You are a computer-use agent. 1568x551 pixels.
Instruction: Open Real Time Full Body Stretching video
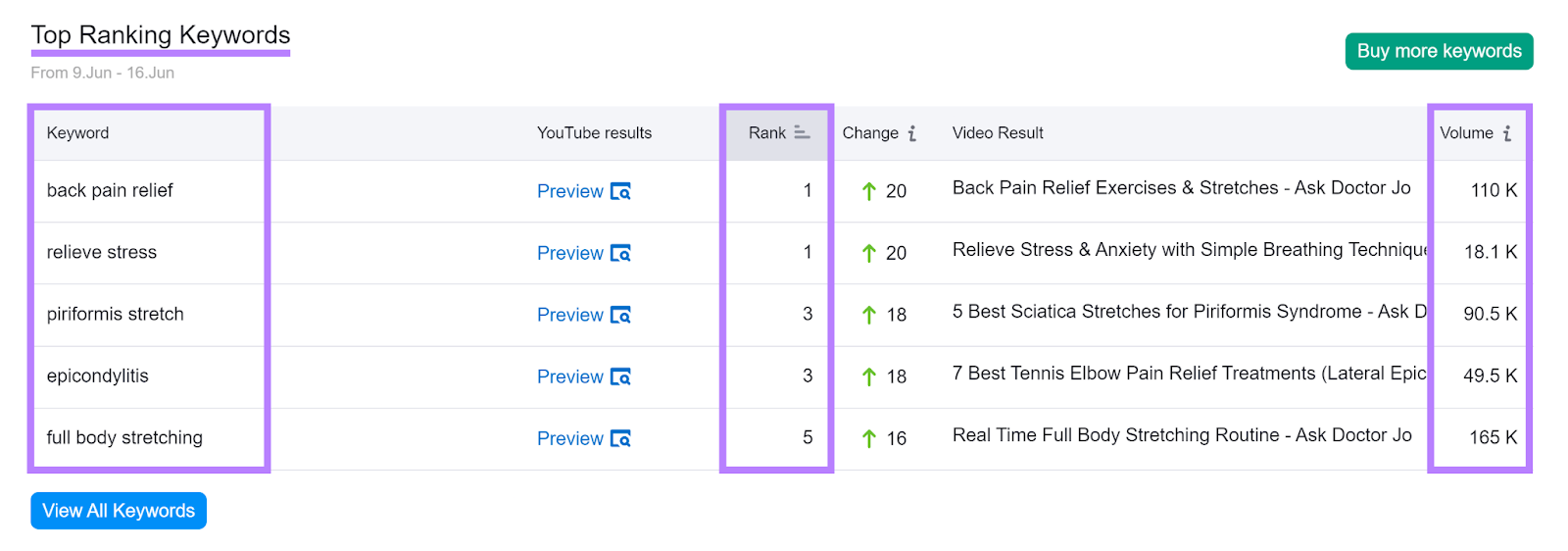coord(1182,435)
